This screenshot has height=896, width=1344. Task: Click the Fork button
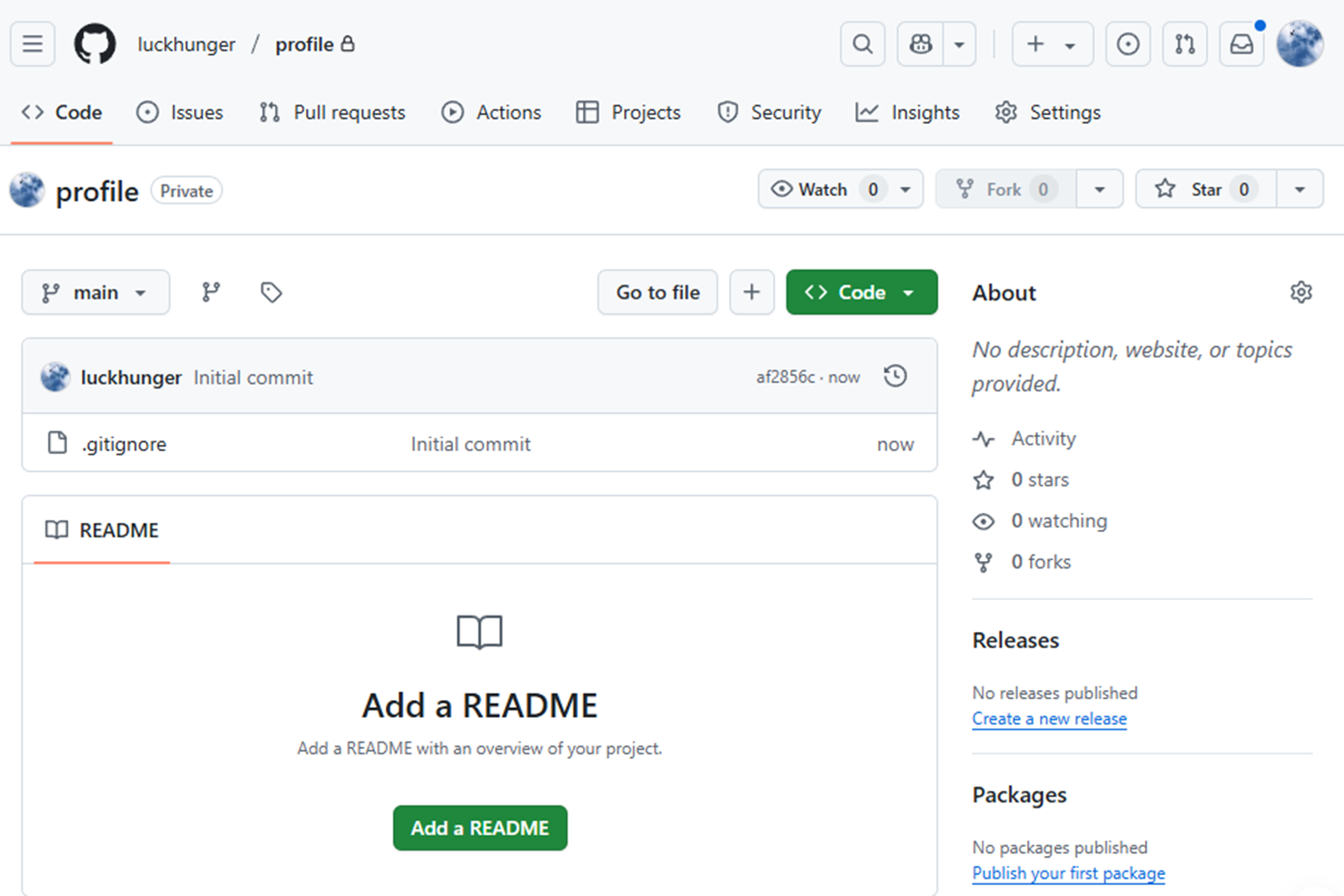click(x=1005, y=189)
